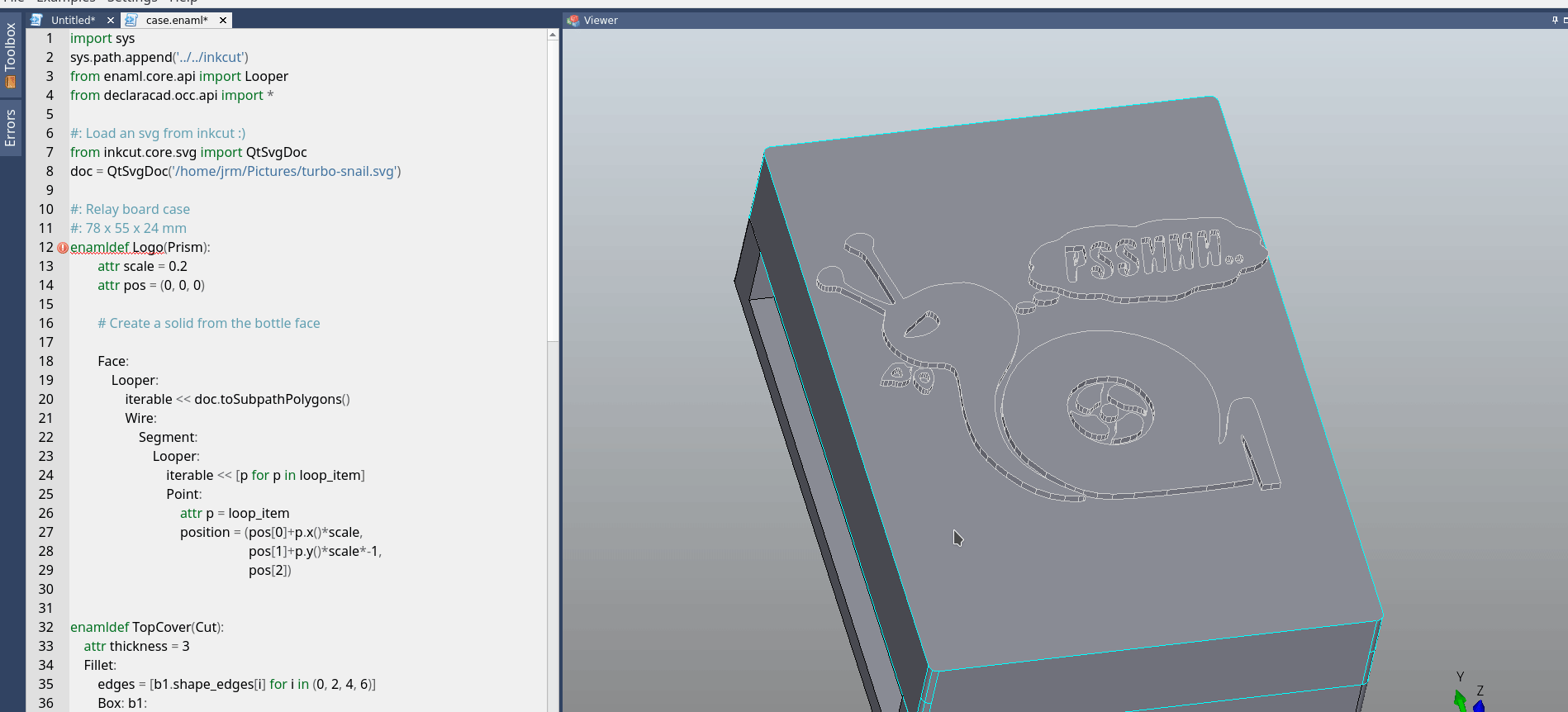Click '# Create a solid from the bottle face'
Viewport: 1568px width, 712px height.
[209, 323]
